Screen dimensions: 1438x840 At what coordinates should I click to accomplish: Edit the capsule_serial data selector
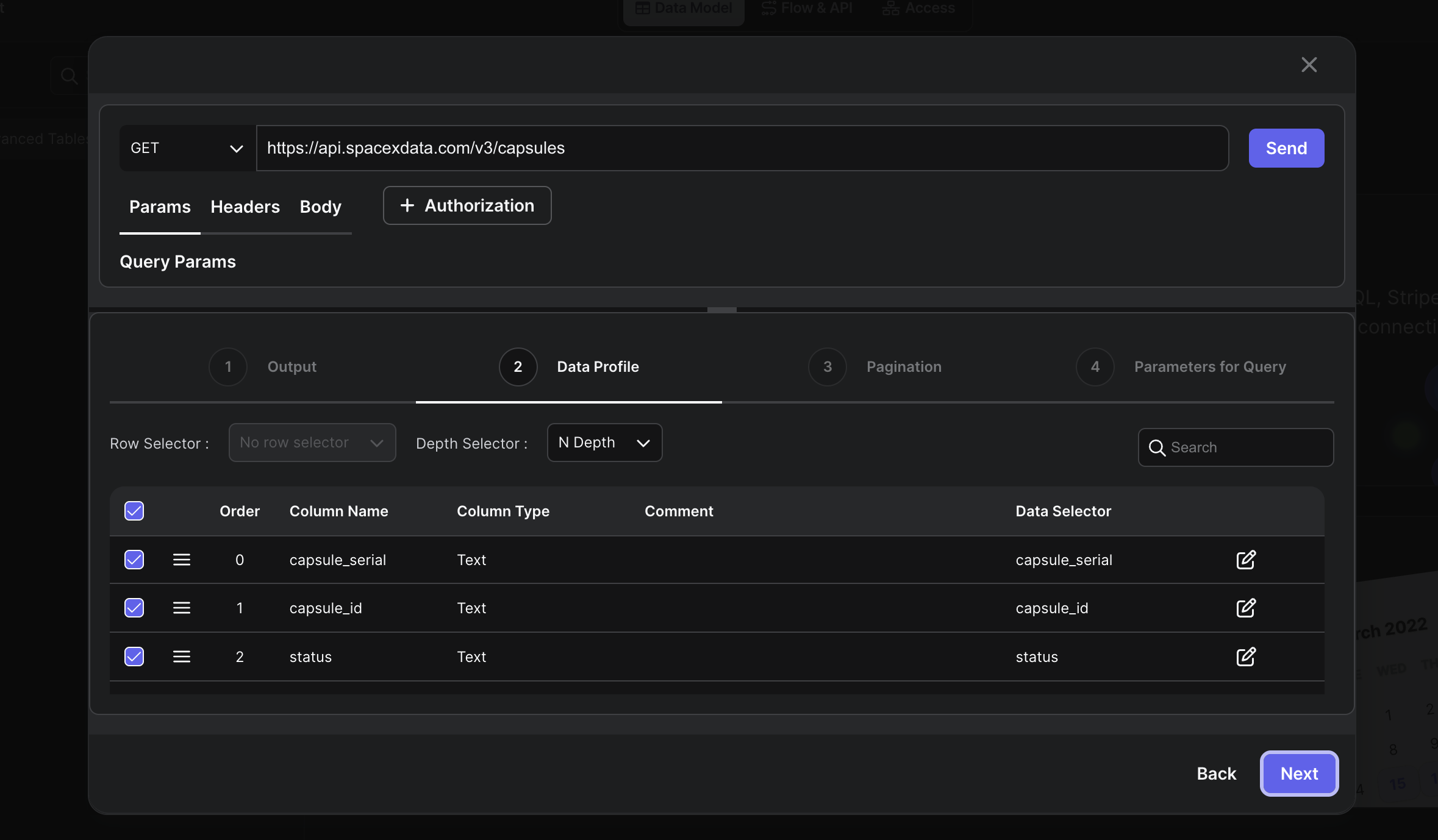(x=1246, y=560)
